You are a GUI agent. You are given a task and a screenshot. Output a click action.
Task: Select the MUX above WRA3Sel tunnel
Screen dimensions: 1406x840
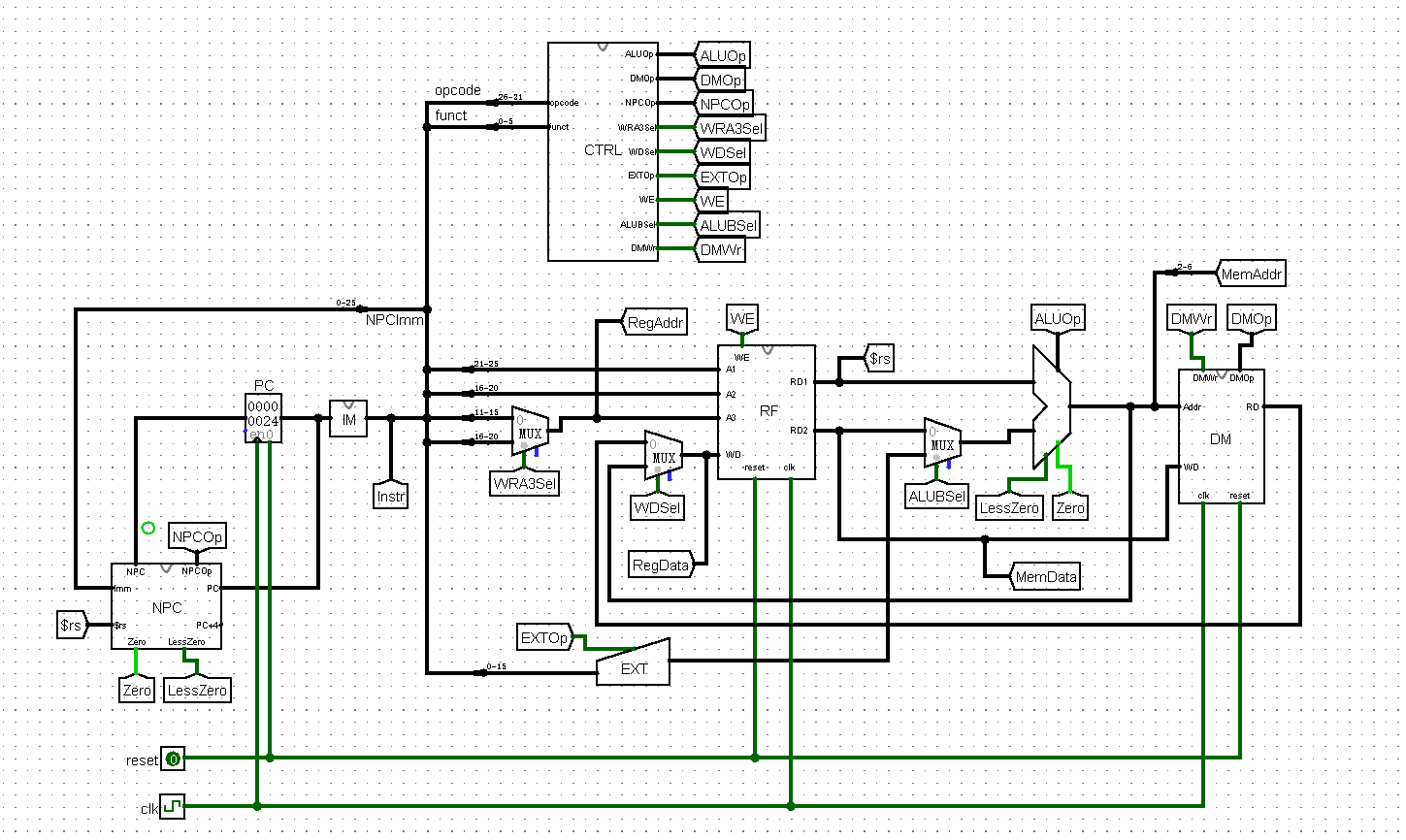(530, 430)
